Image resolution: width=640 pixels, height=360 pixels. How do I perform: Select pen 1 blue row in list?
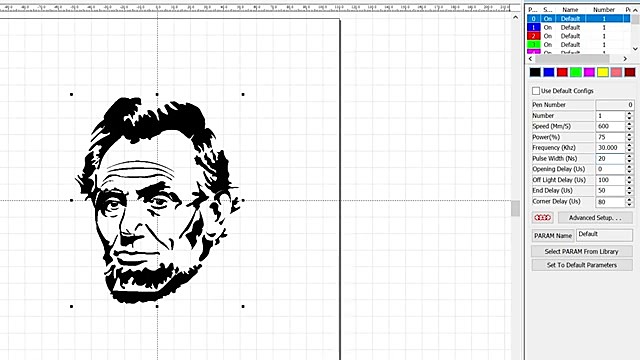click(x=578, y=27)
